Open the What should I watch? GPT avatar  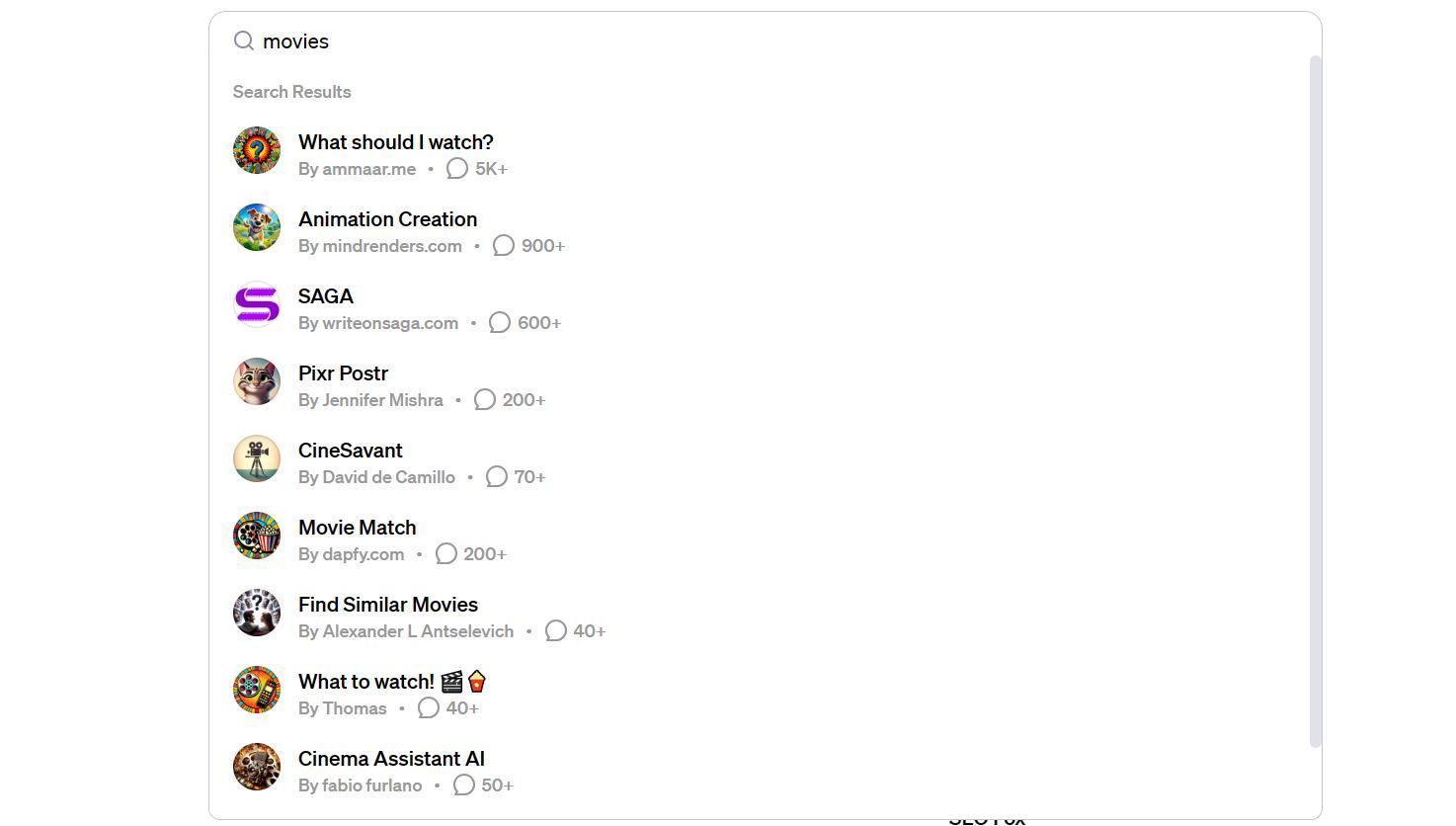(256, 150)
